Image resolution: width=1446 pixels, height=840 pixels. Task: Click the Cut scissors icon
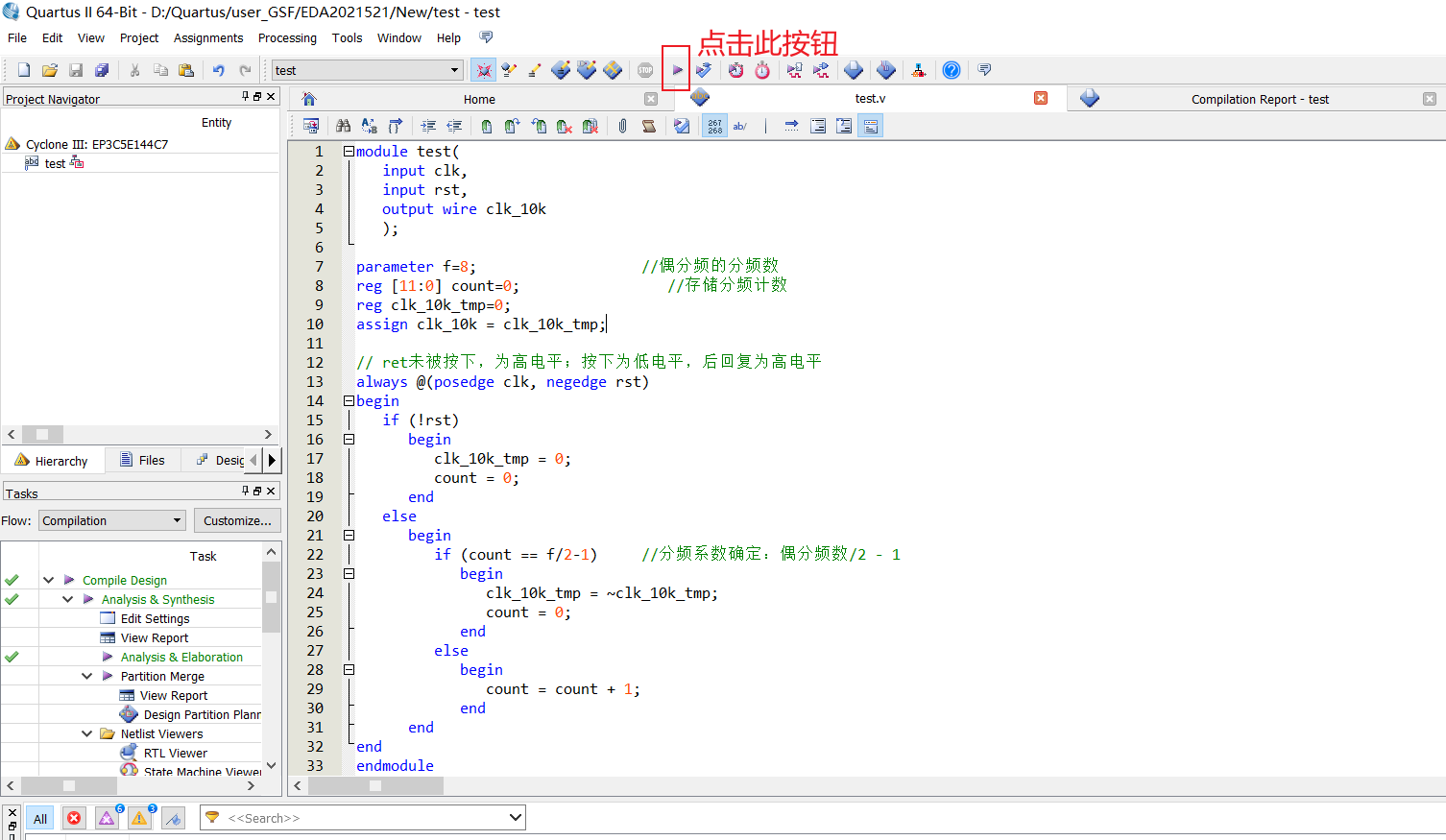tap(134, 70)
